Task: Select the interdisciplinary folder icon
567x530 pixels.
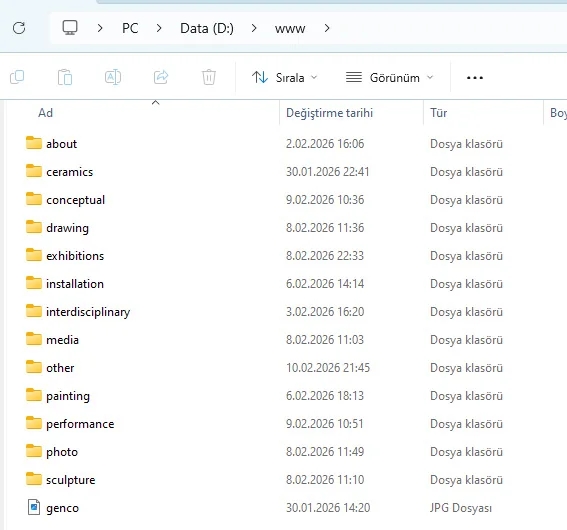Action: [34, 311]
